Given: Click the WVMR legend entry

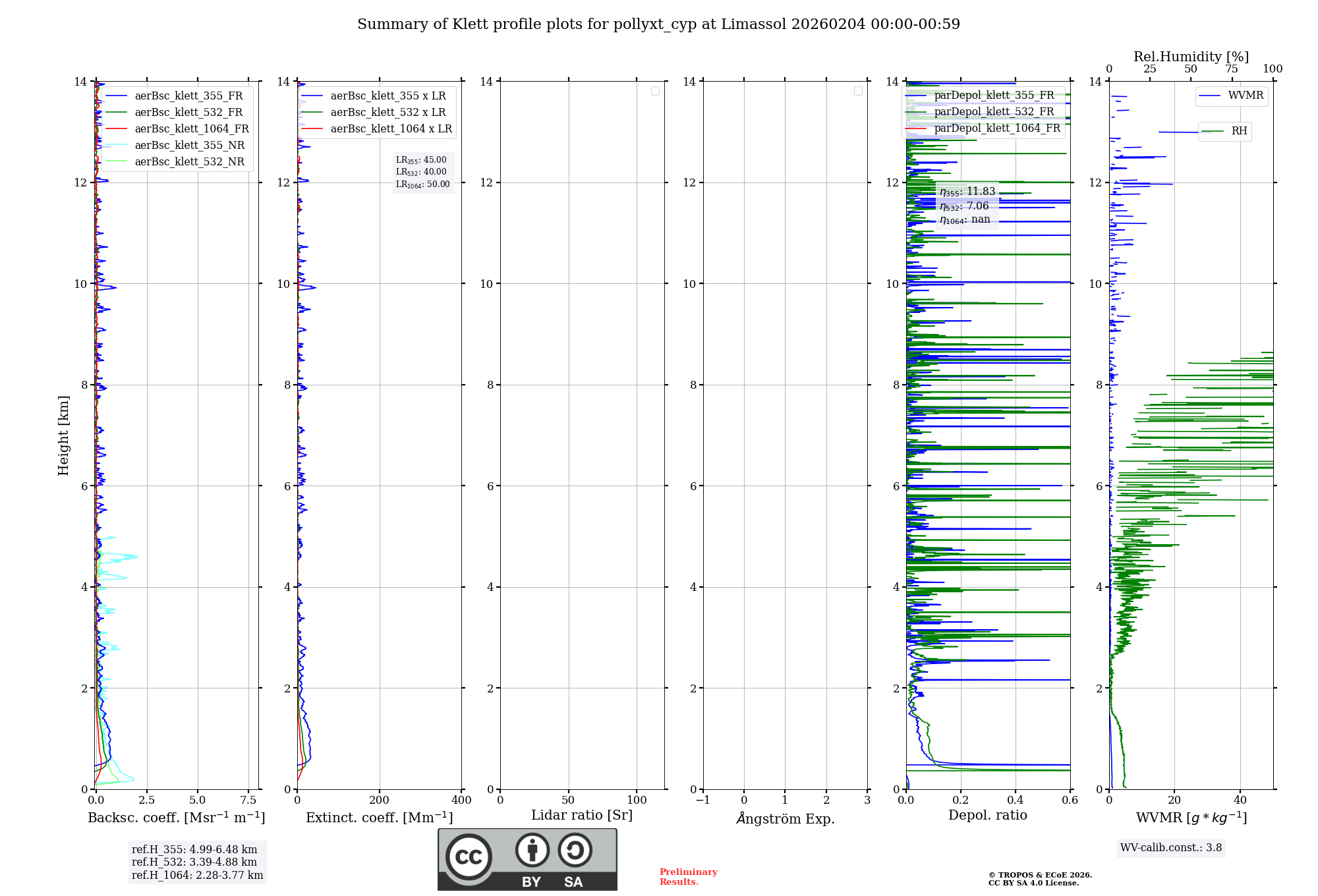Looking at the screenshot, I should coord(1245,96).
